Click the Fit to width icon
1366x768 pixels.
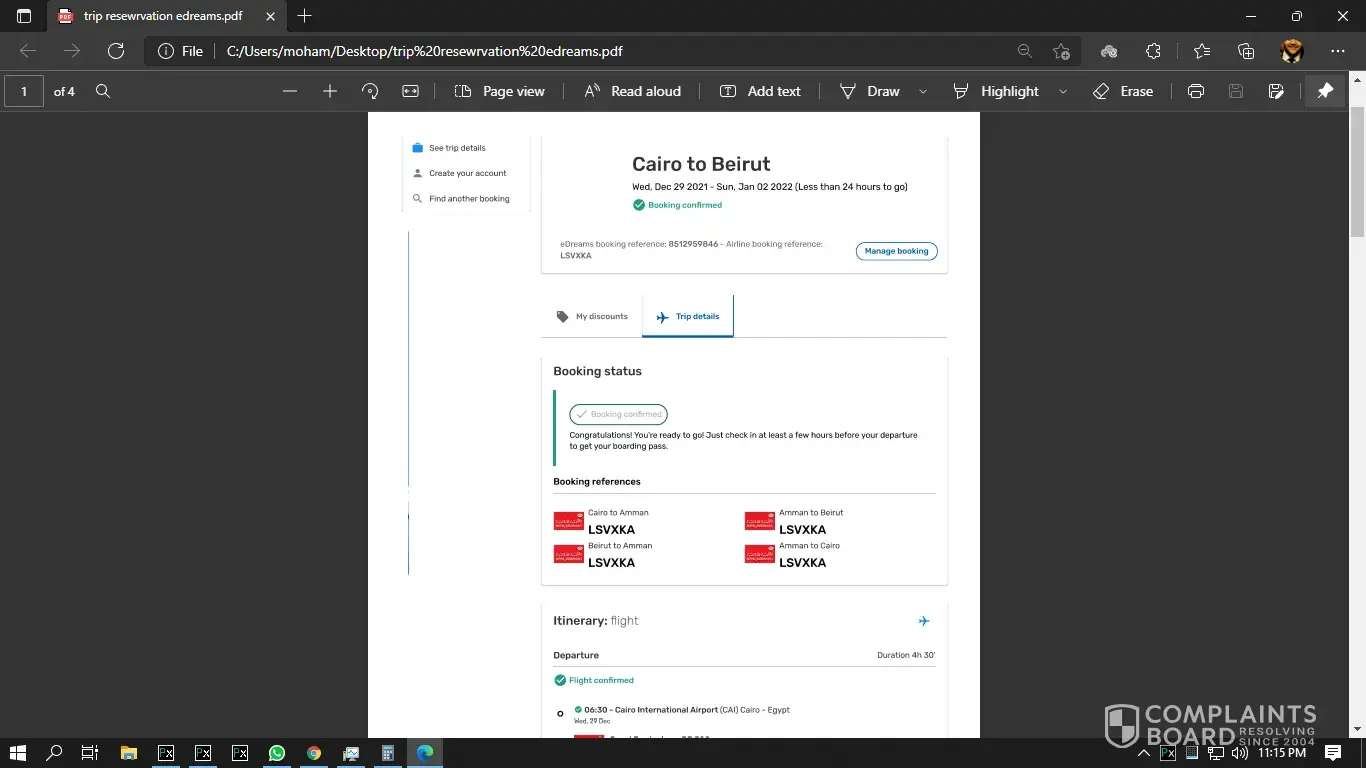[410, 91]
